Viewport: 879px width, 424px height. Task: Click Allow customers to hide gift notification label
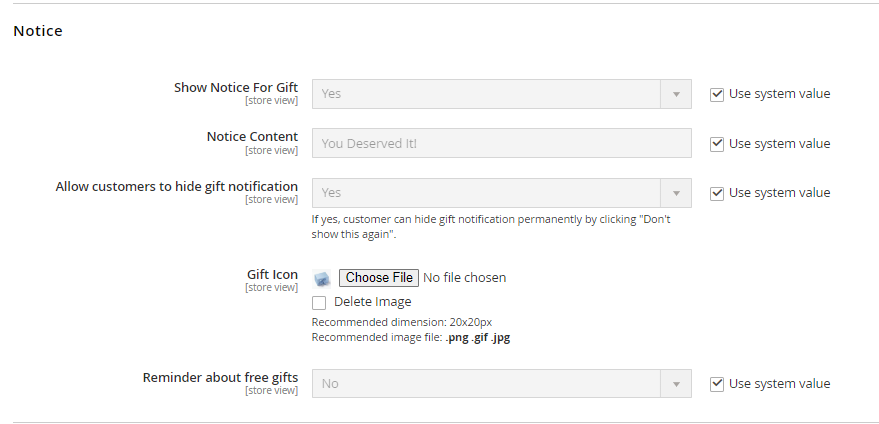click(177, 187)
